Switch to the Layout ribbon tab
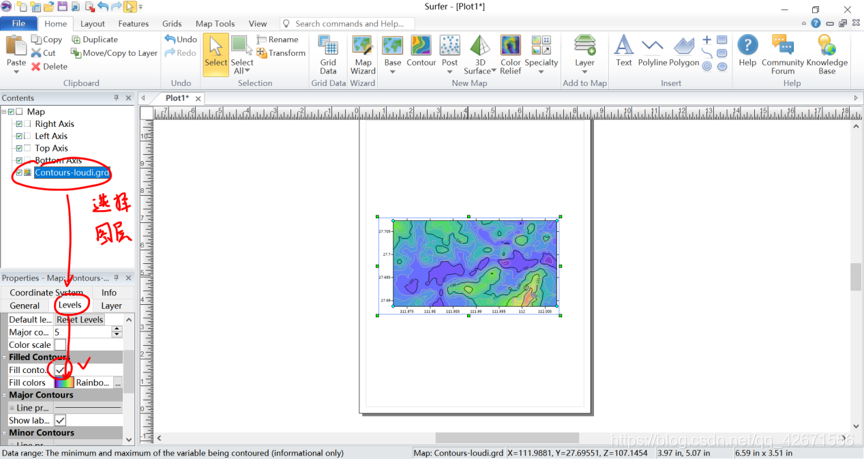The height and width of the screenshot is (459, 864). tap(92, 24)
